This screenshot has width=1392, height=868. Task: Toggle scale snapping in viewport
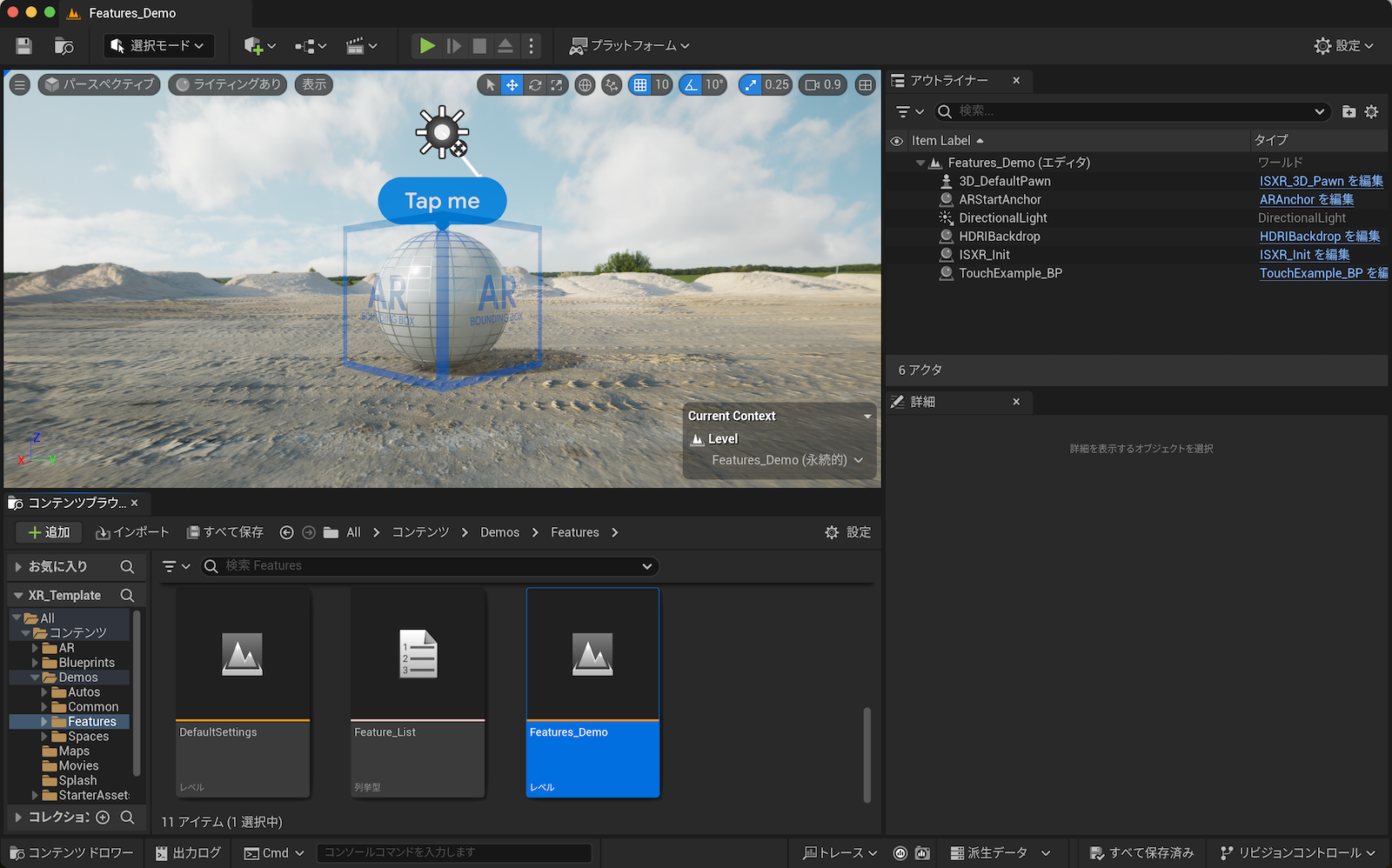click(x=750, y=84)
